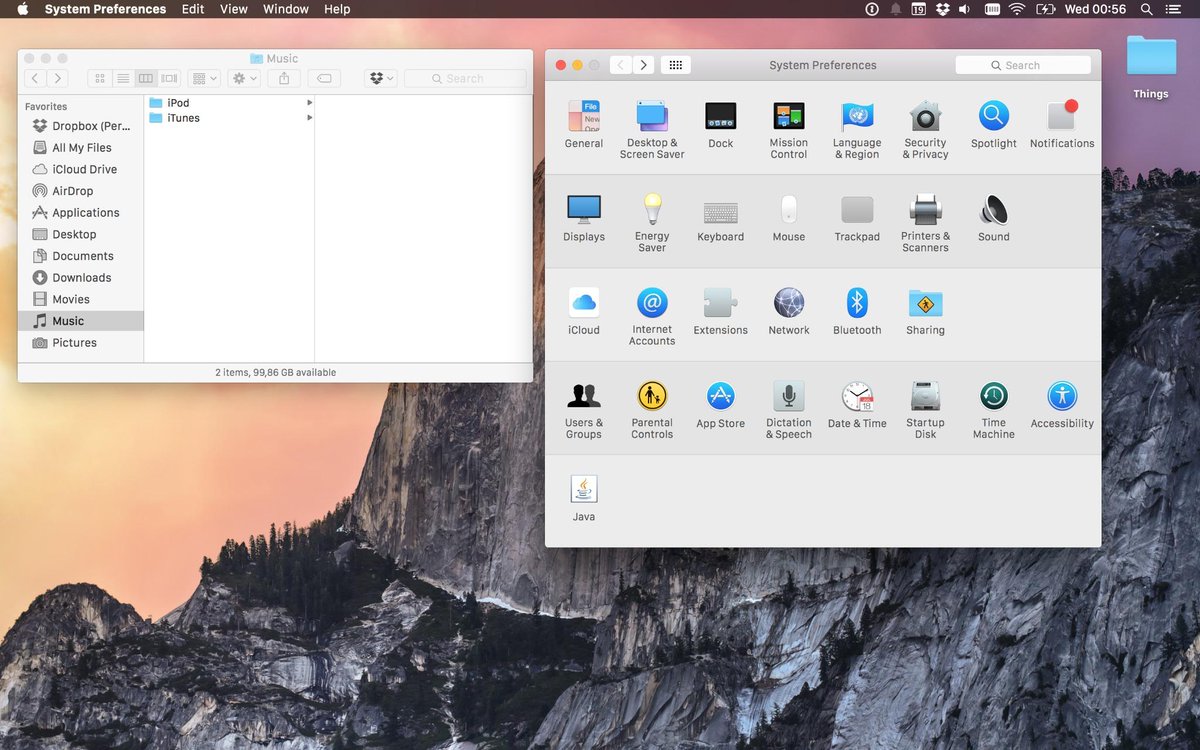
Task: Click the Finder window search field
Action: pos(465,78)
